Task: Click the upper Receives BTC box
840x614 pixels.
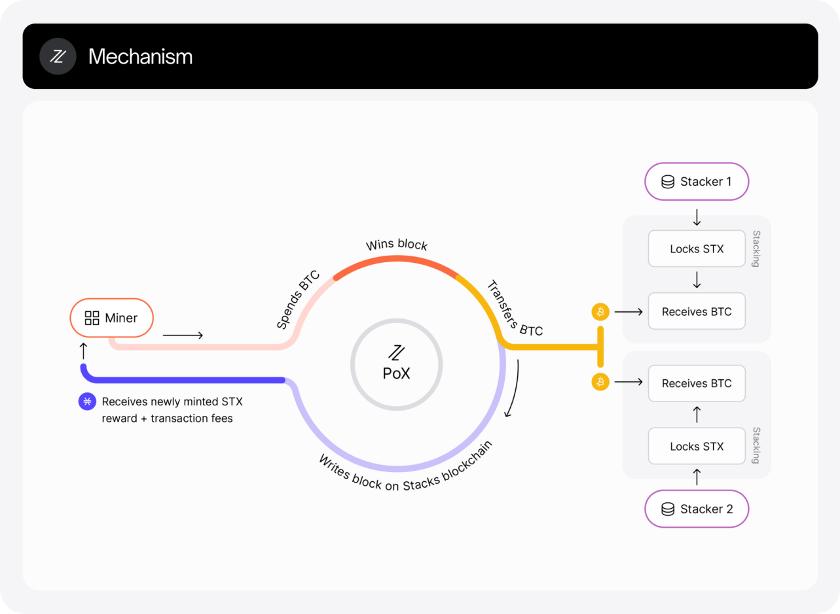Action: pyautogui.click(x=697, y=312)
